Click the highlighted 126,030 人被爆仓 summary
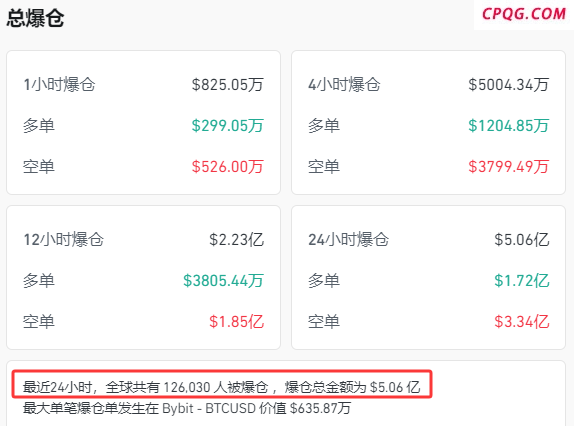 click(x=221, y=387)
